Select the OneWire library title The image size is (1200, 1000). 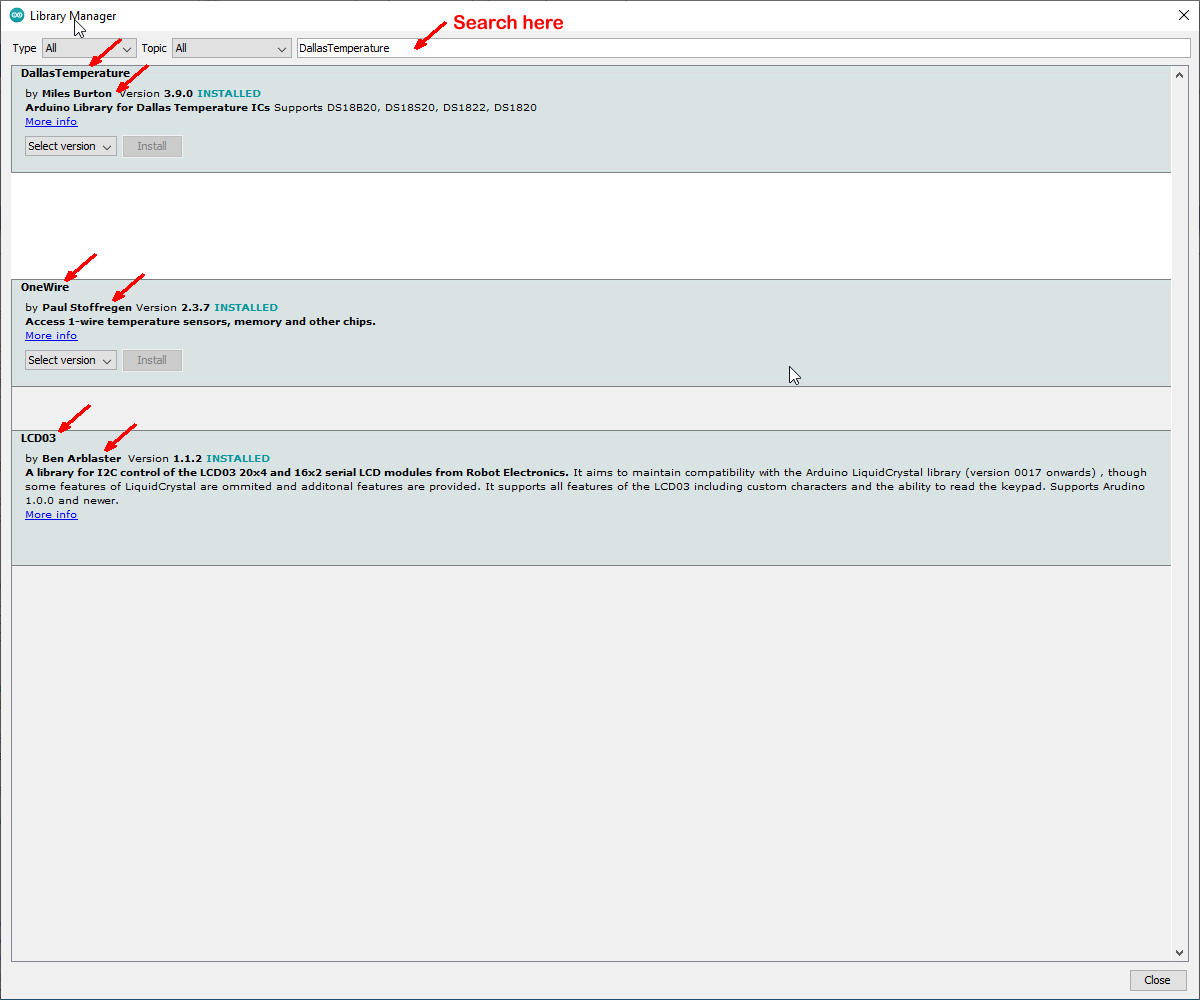(45, 287)
